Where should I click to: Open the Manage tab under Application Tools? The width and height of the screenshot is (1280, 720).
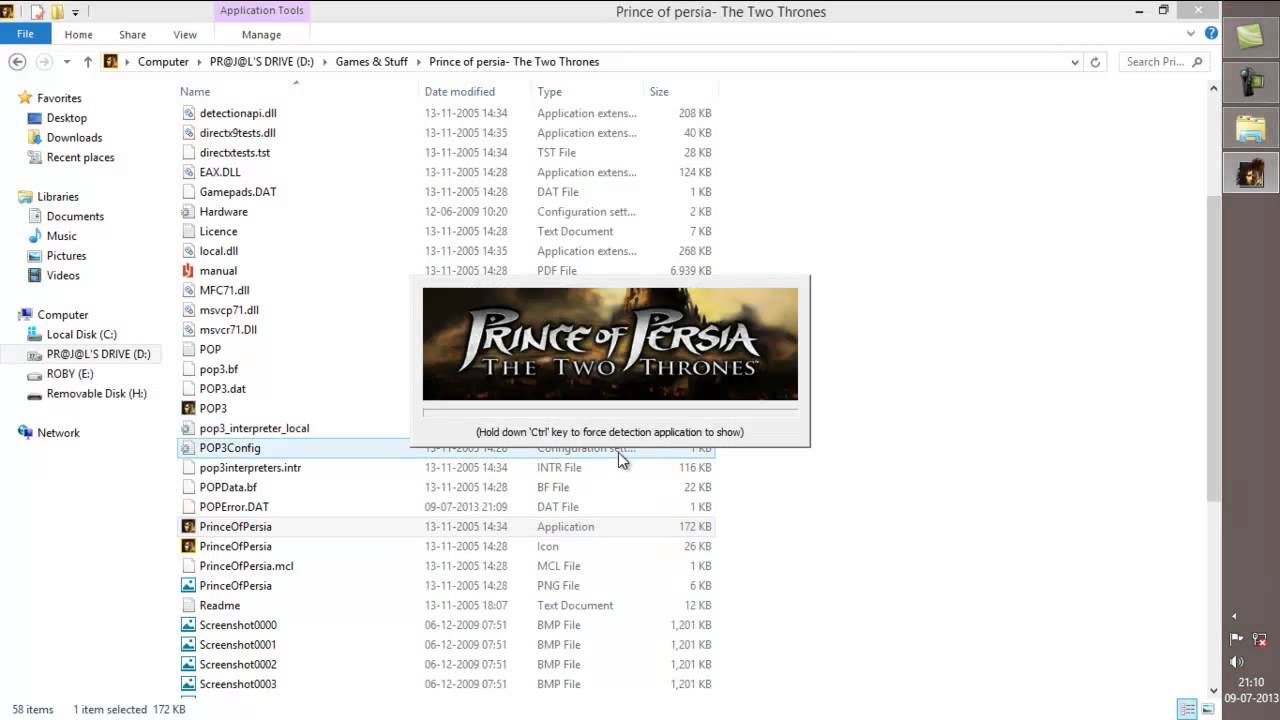tap(261, 34)
